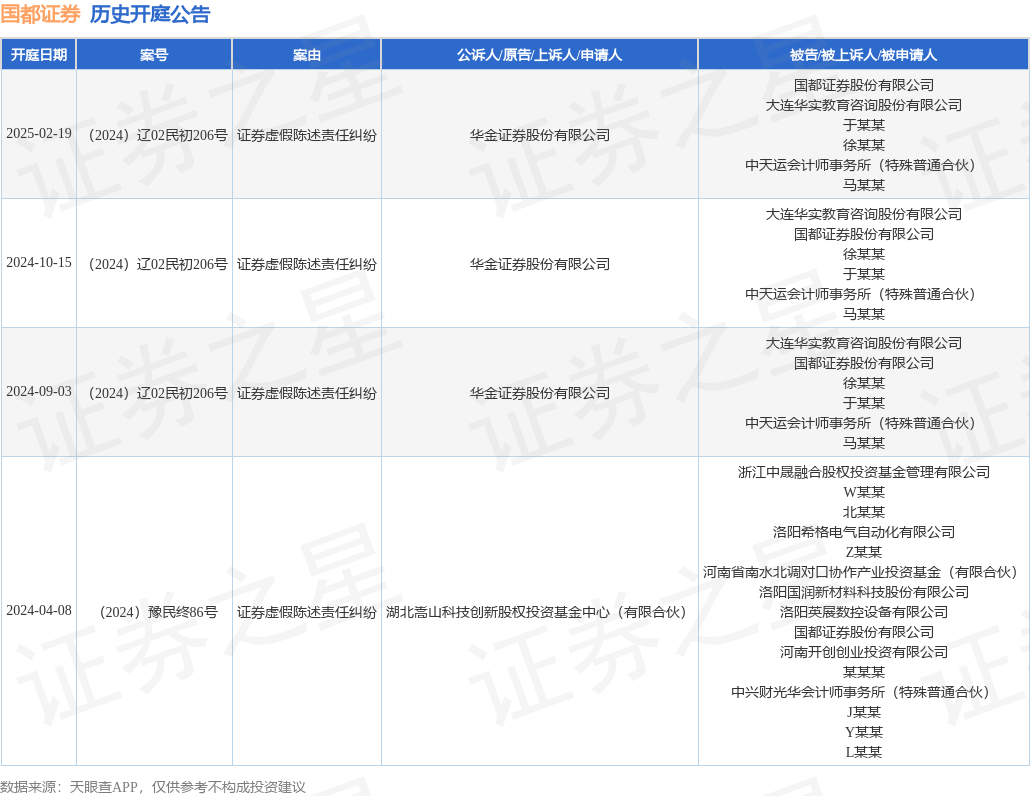
Task: Select the 案由 column header
Action: pos(307,55)
